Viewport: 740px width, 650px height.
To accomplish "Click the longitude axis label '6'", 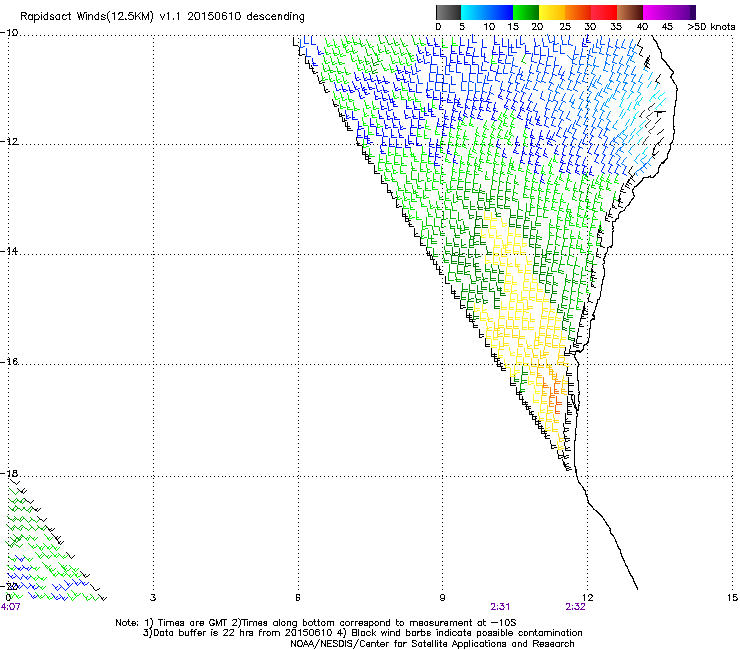I will 298,598.
